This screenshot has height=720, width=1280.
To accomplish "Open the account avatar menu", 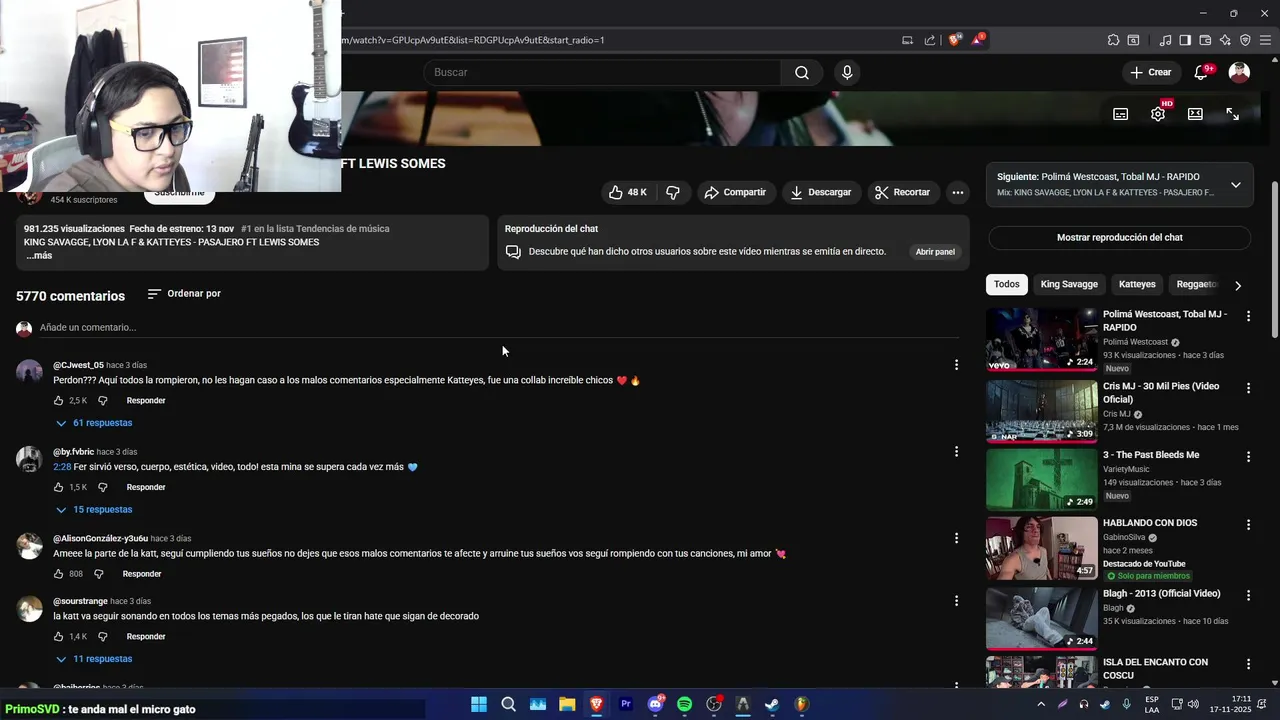I will point(1239,72).
